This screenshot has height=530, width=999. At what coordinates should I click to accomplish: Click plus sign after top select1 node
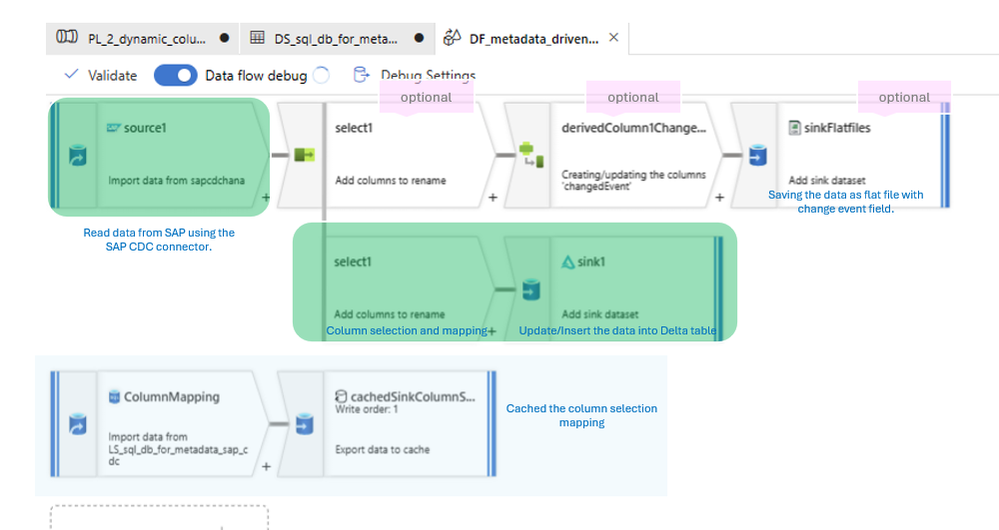tap(492, 197)
